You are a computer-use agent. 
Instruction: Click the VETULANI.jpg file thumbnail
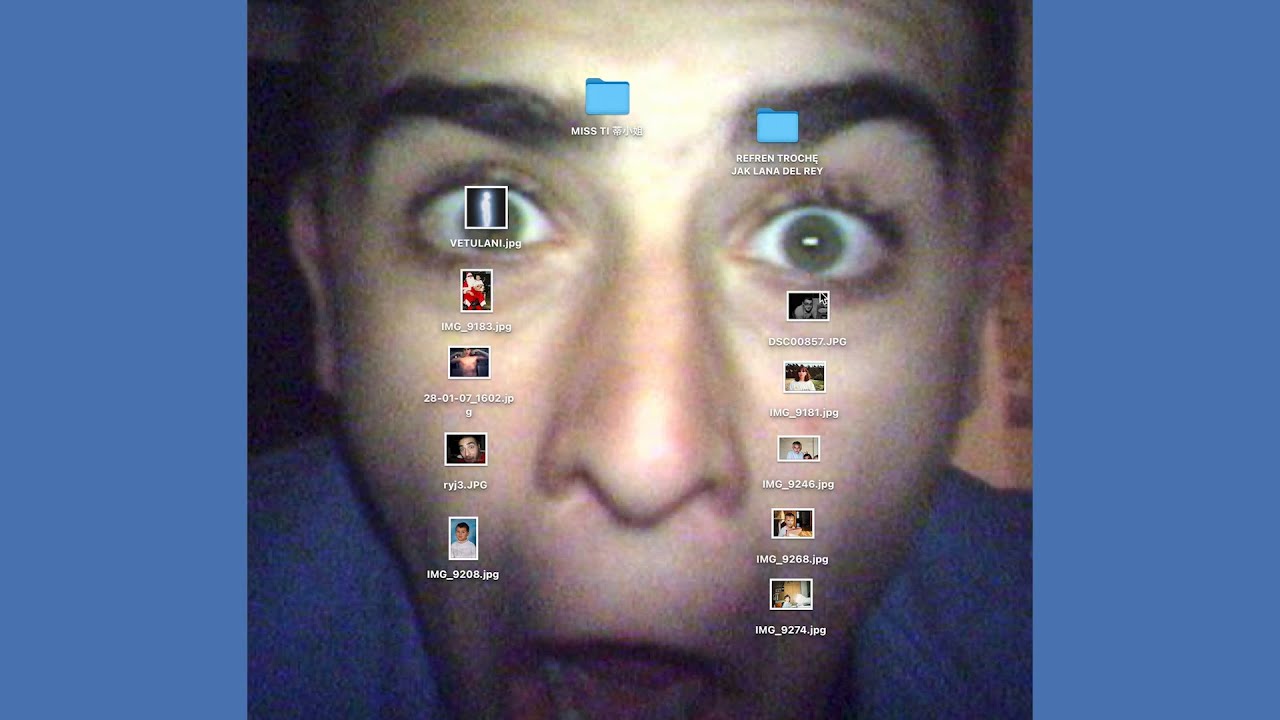pos(486,208)
